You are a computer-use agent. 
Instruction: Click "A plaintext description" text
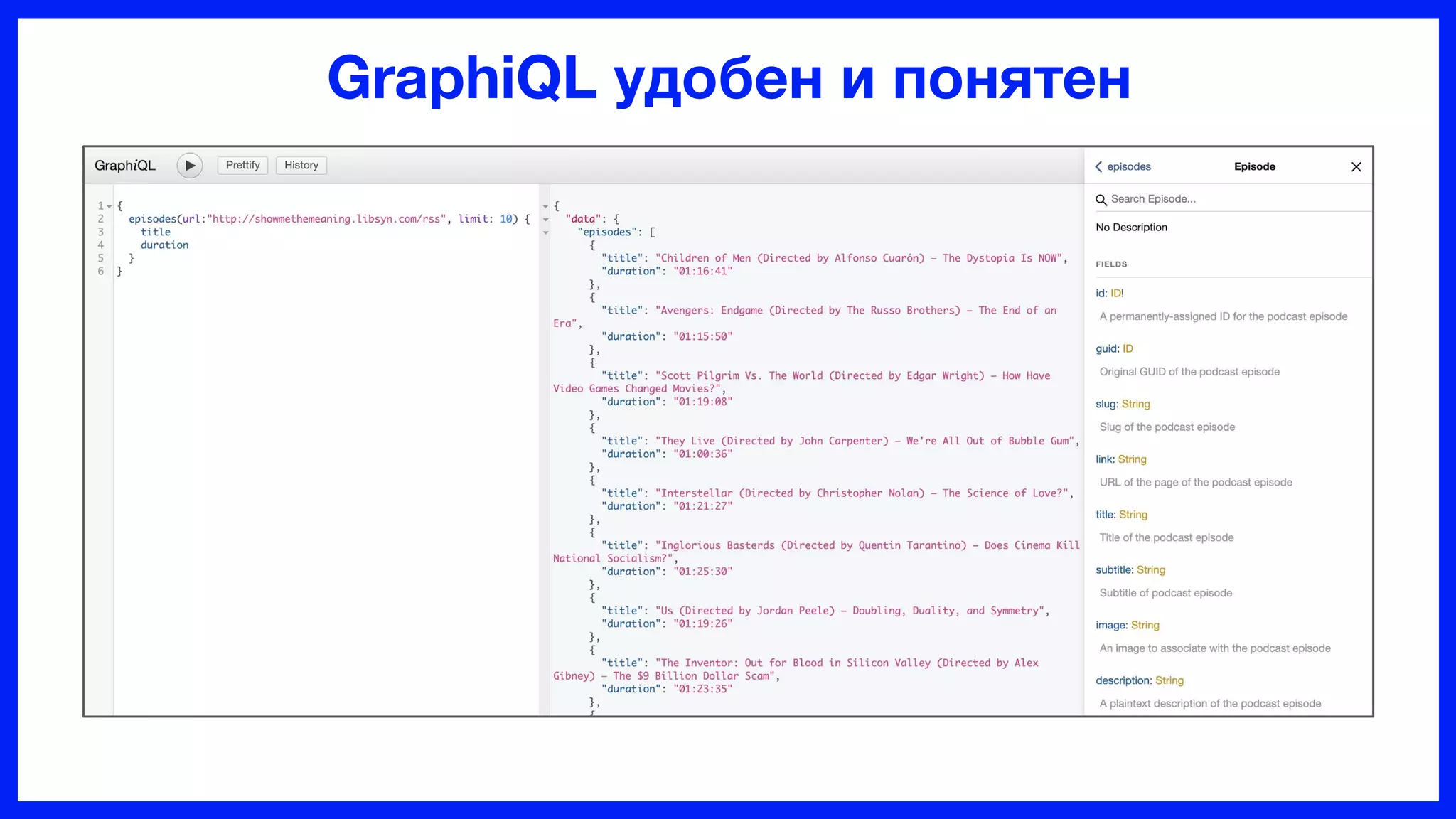(x=1210, y=704)
